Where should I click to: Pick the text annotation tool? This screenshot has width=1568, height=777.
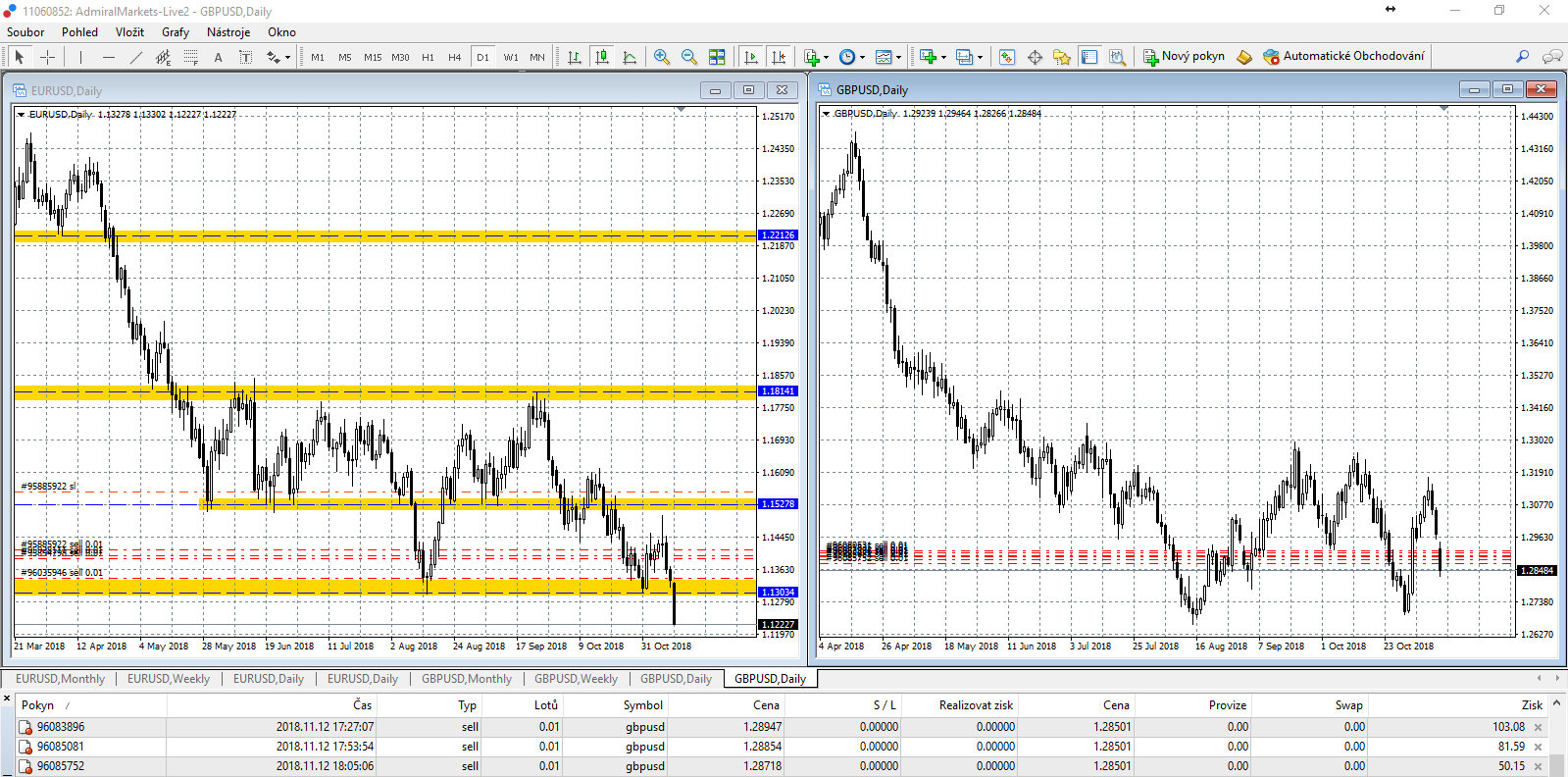(x=219, y=57)
